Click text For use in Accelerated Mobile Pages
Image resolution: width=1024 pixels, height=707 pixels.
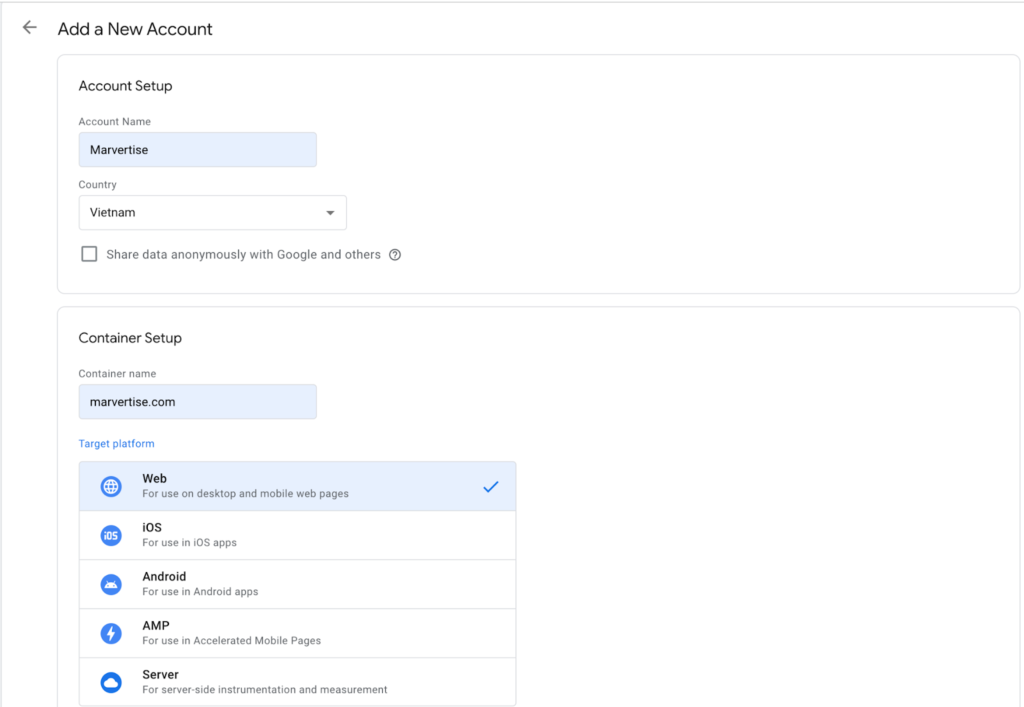pos(232,640)
